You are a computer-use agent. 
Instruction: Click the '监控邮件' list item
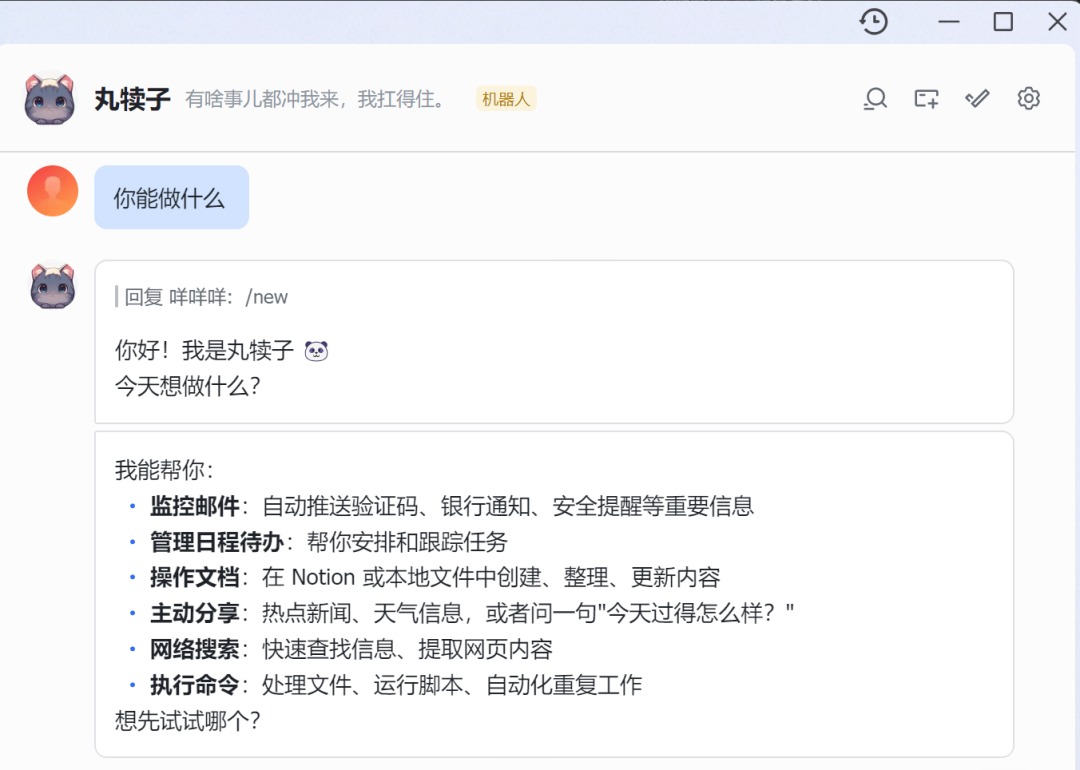coord(195,506)
